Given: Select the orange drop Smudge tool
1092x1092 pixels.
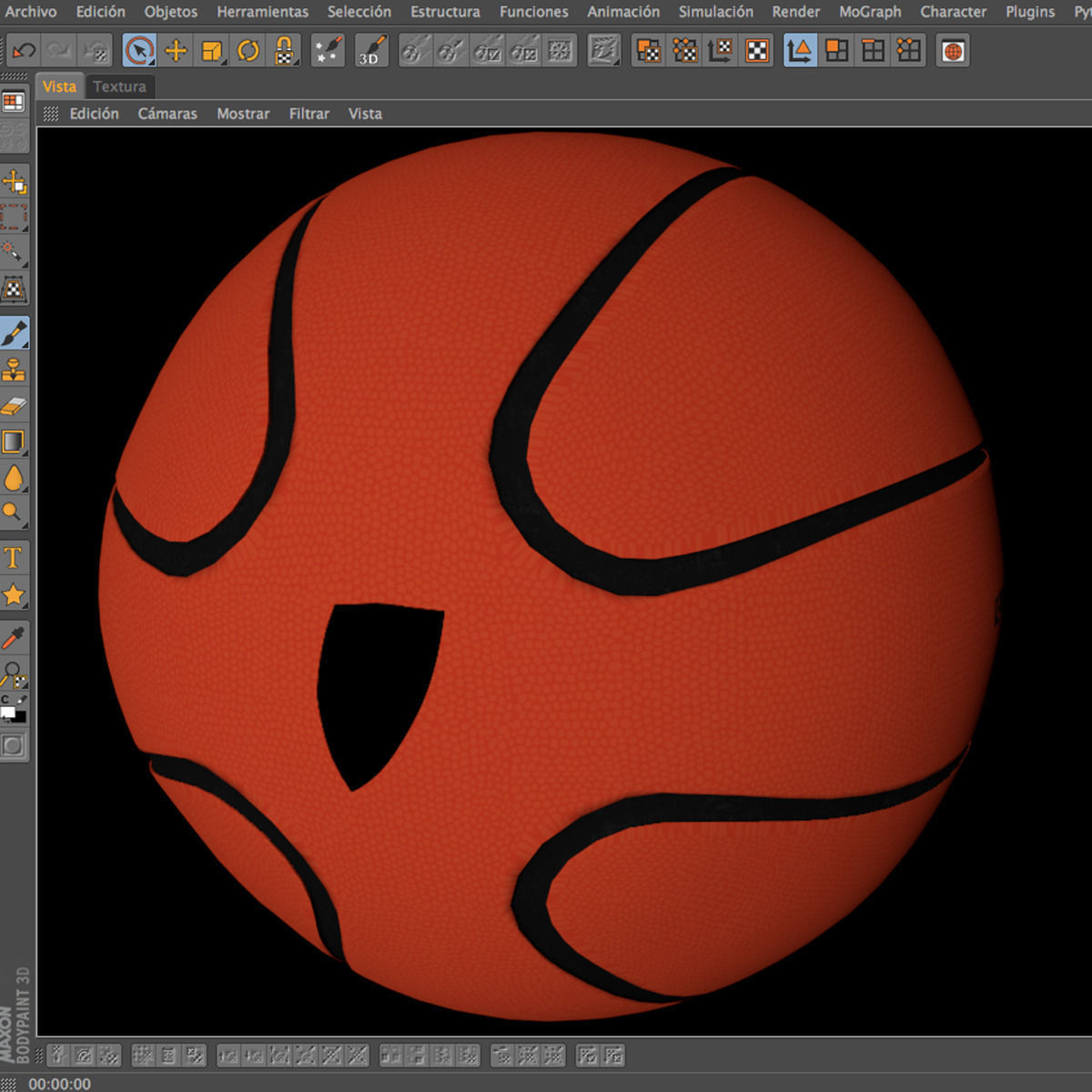Looking at the screenshot, I should point(14,478).
